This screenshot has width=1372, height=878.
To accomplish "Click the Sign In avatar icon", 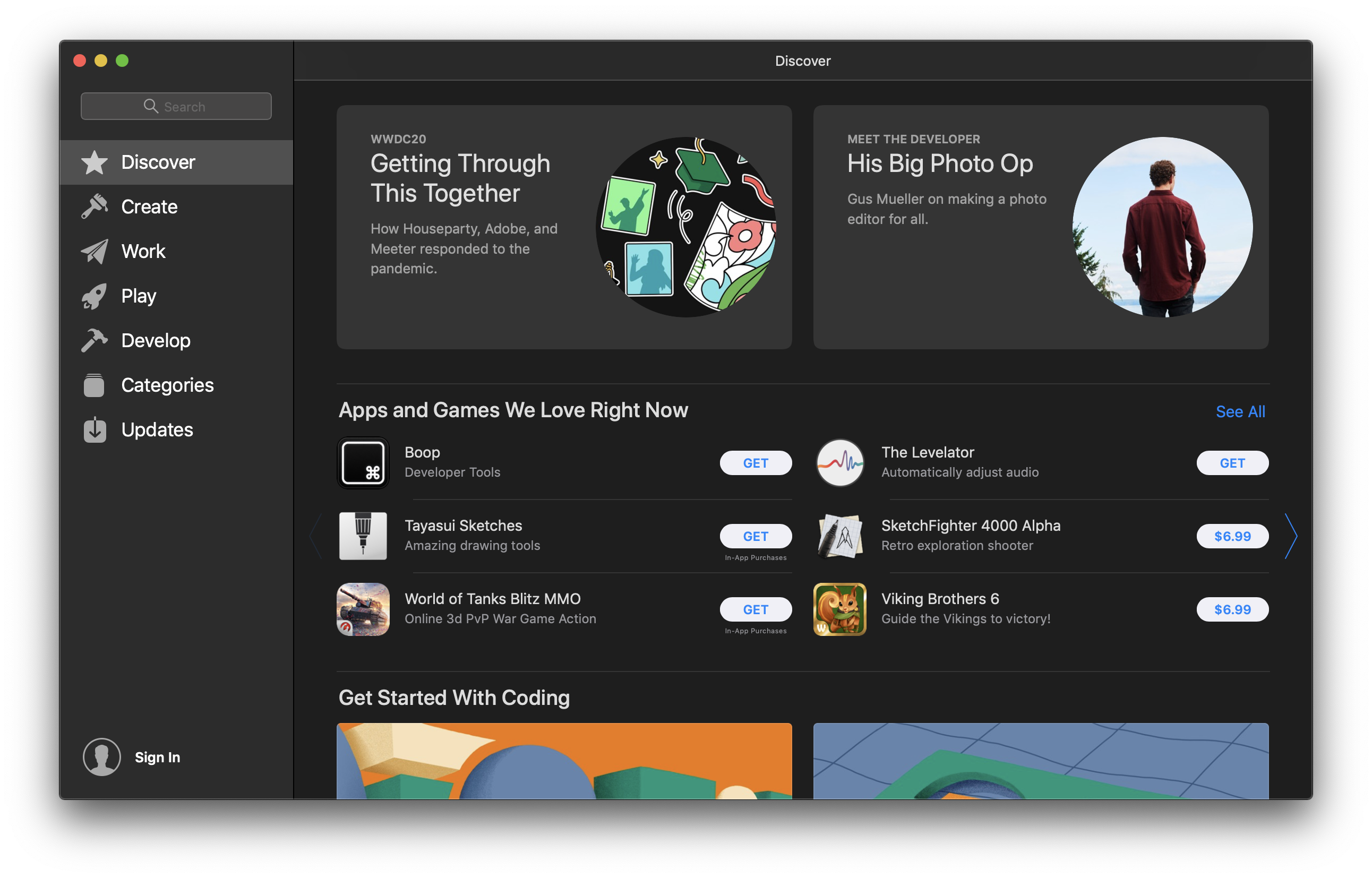I will [x=101, y=756].
